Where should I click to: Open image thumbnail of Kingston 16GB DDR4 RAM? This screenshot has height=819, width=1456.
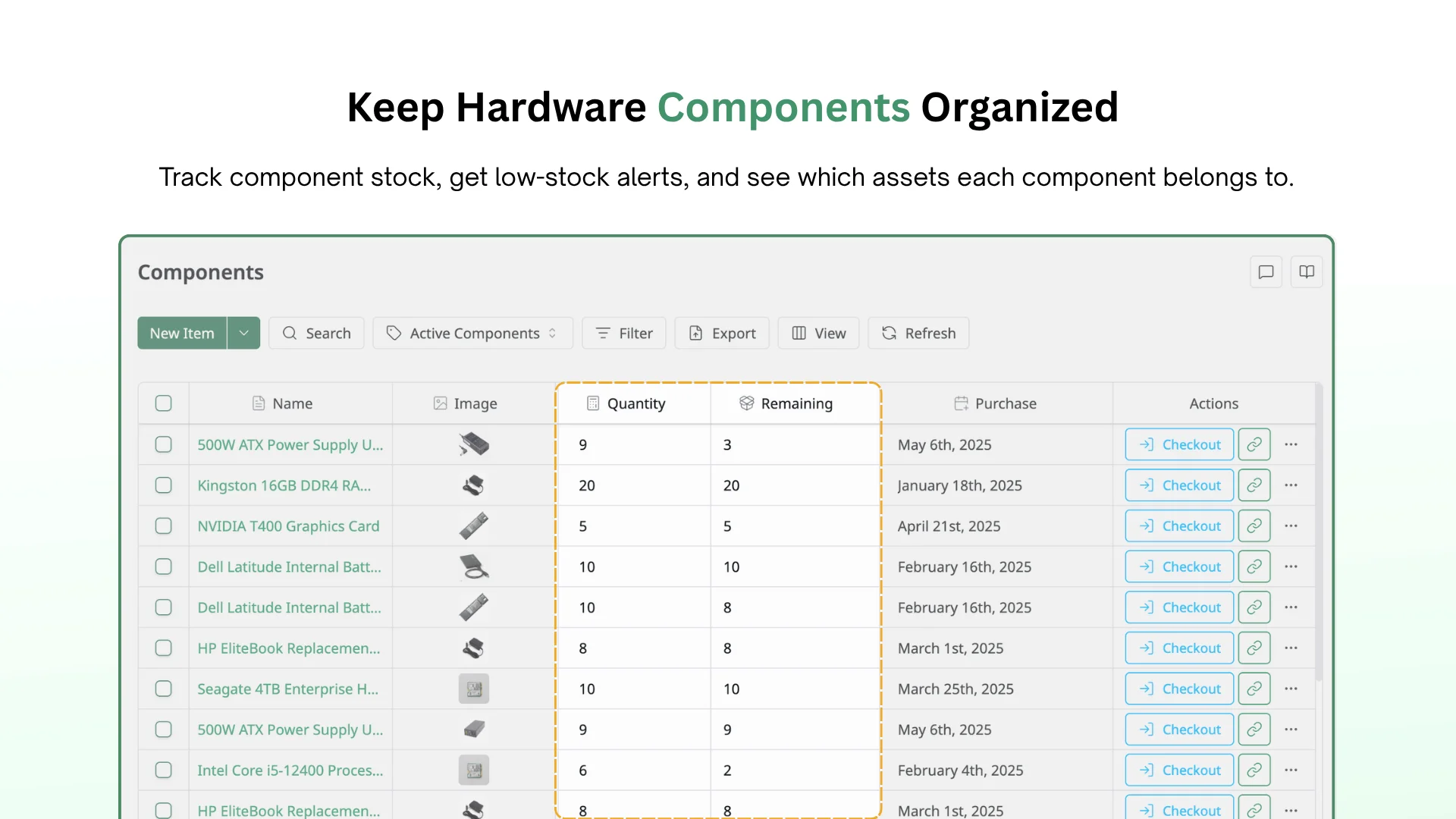click(x=474, y=485)
